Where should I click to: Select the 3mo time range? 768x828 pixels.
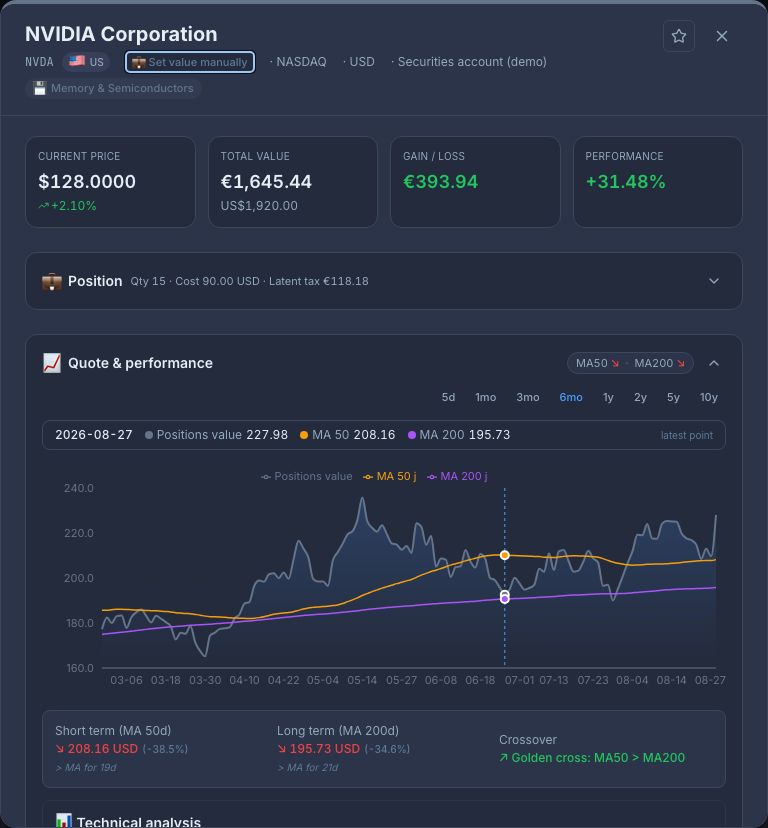coord(528,397)
